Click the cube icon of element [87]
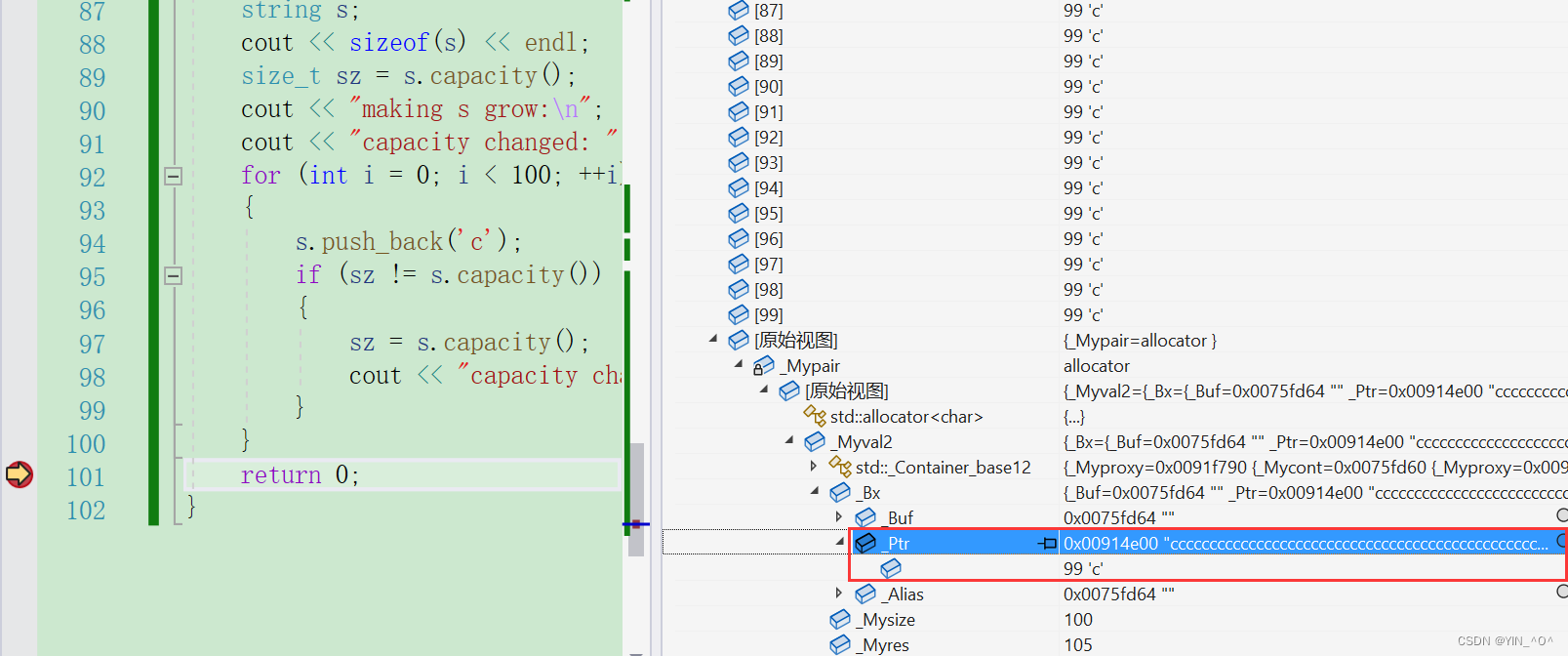 (x=739, y=11)
